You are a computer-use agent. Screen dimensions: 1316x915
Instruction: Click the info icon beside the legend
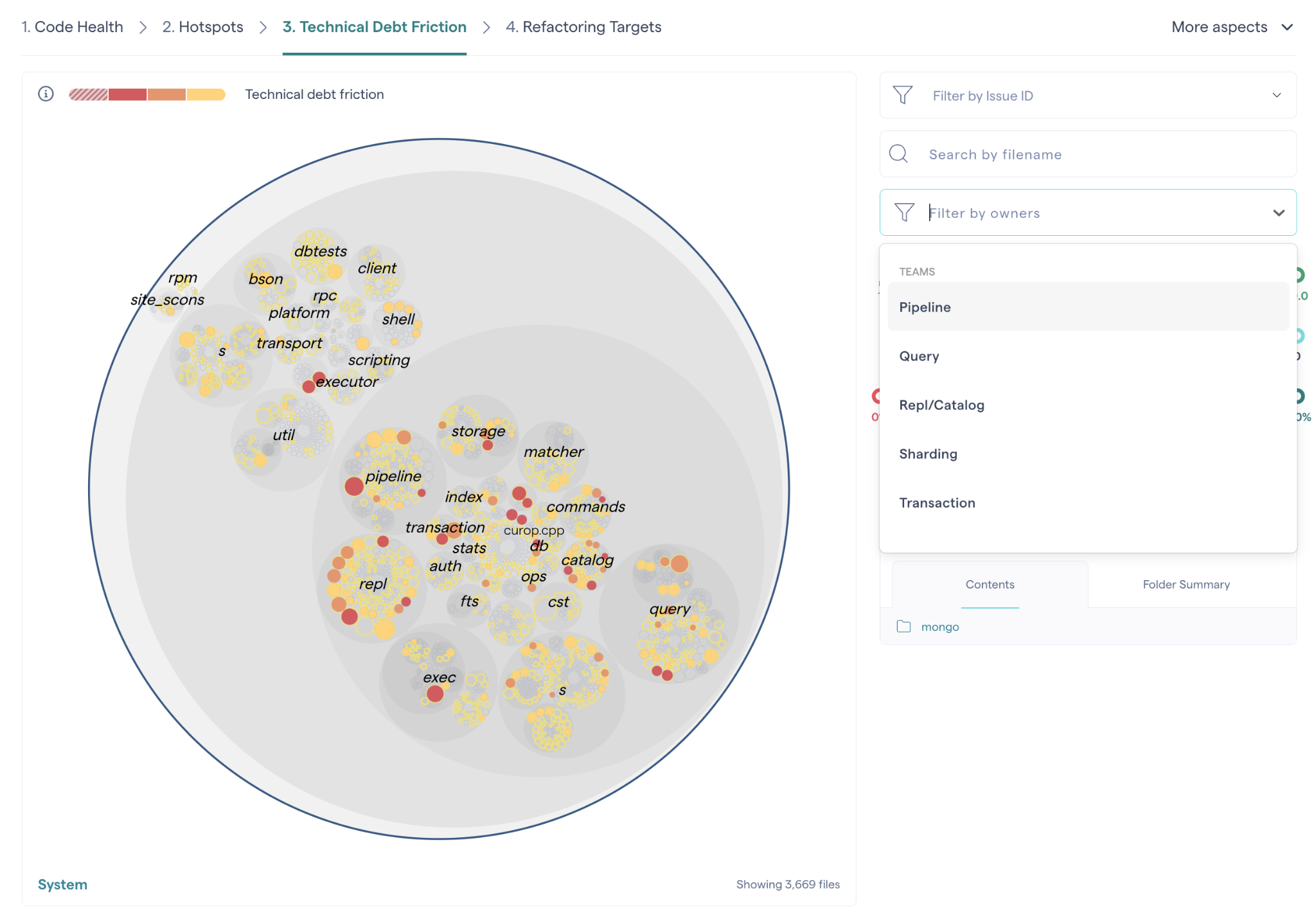[x=45, y=94]
